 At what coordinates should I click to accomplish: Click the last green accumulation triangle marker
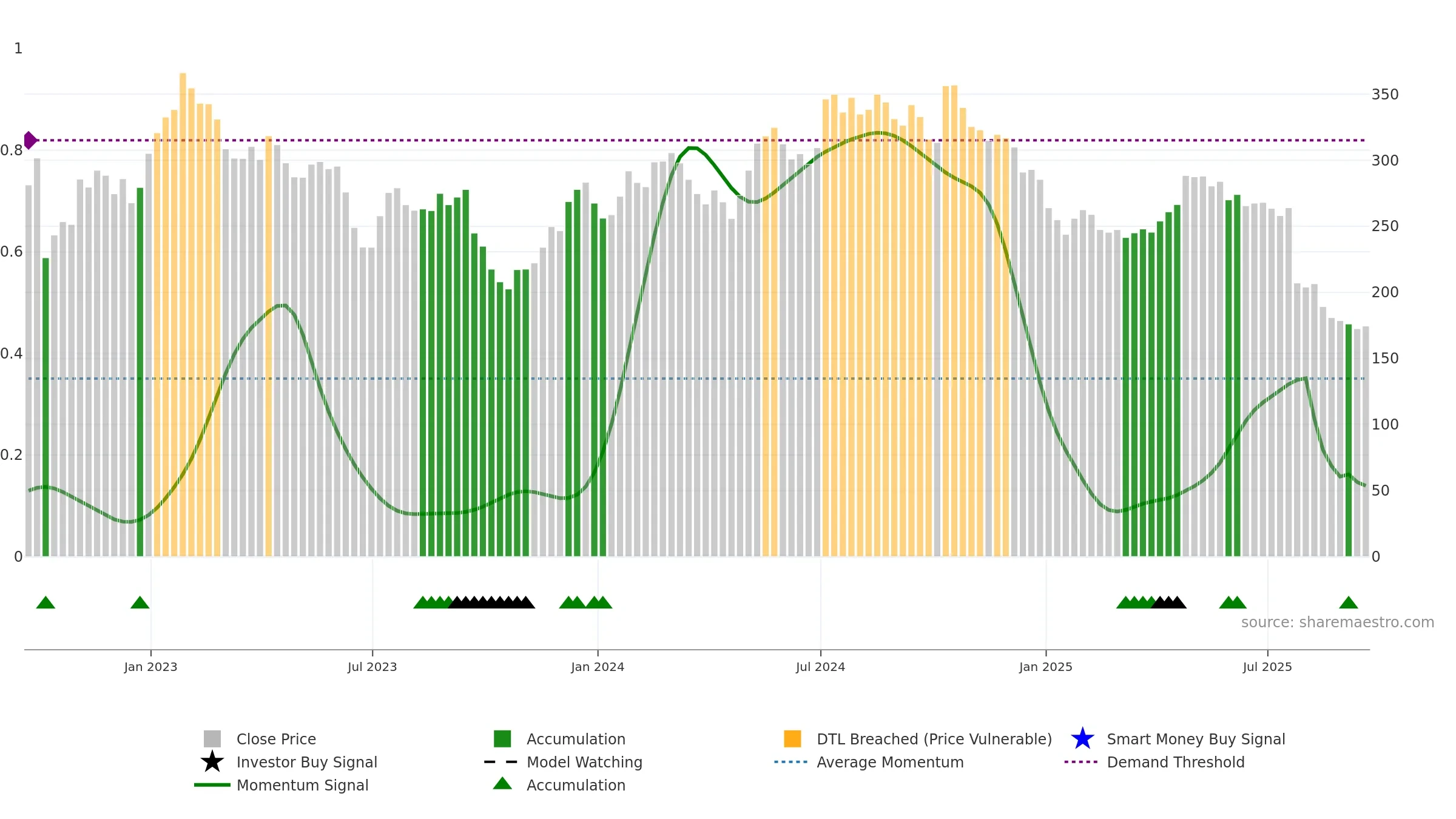1349,602
